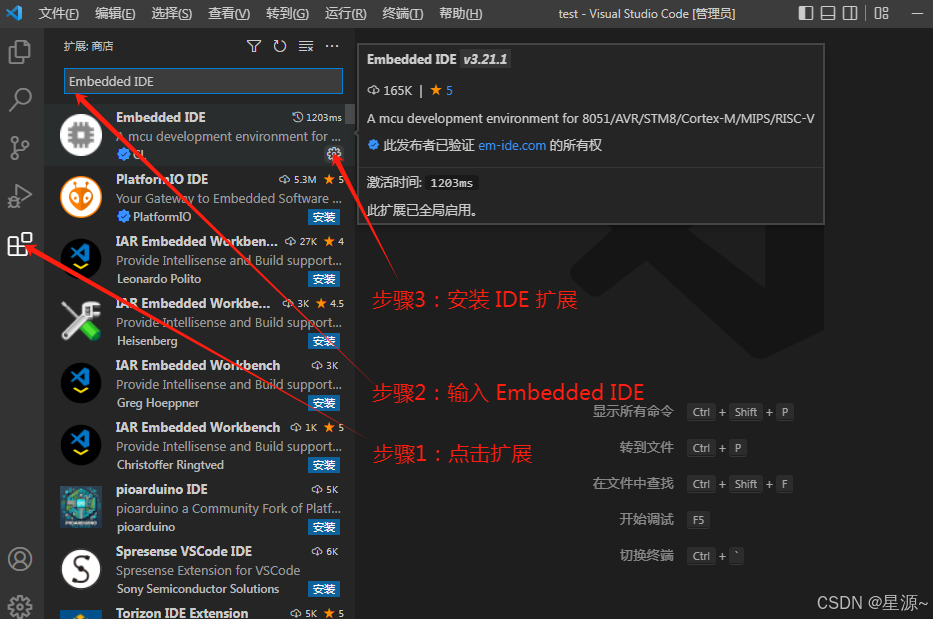933x619 pixels.
Task: Open the 帮助(H) menu
Action: point(461,13)
